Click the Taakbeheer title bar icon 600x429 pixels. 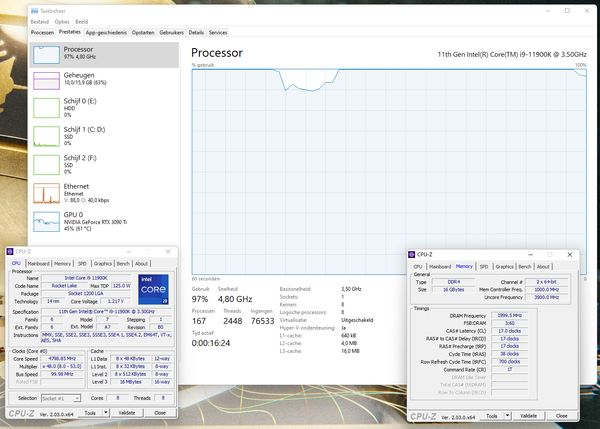point(6,5)
